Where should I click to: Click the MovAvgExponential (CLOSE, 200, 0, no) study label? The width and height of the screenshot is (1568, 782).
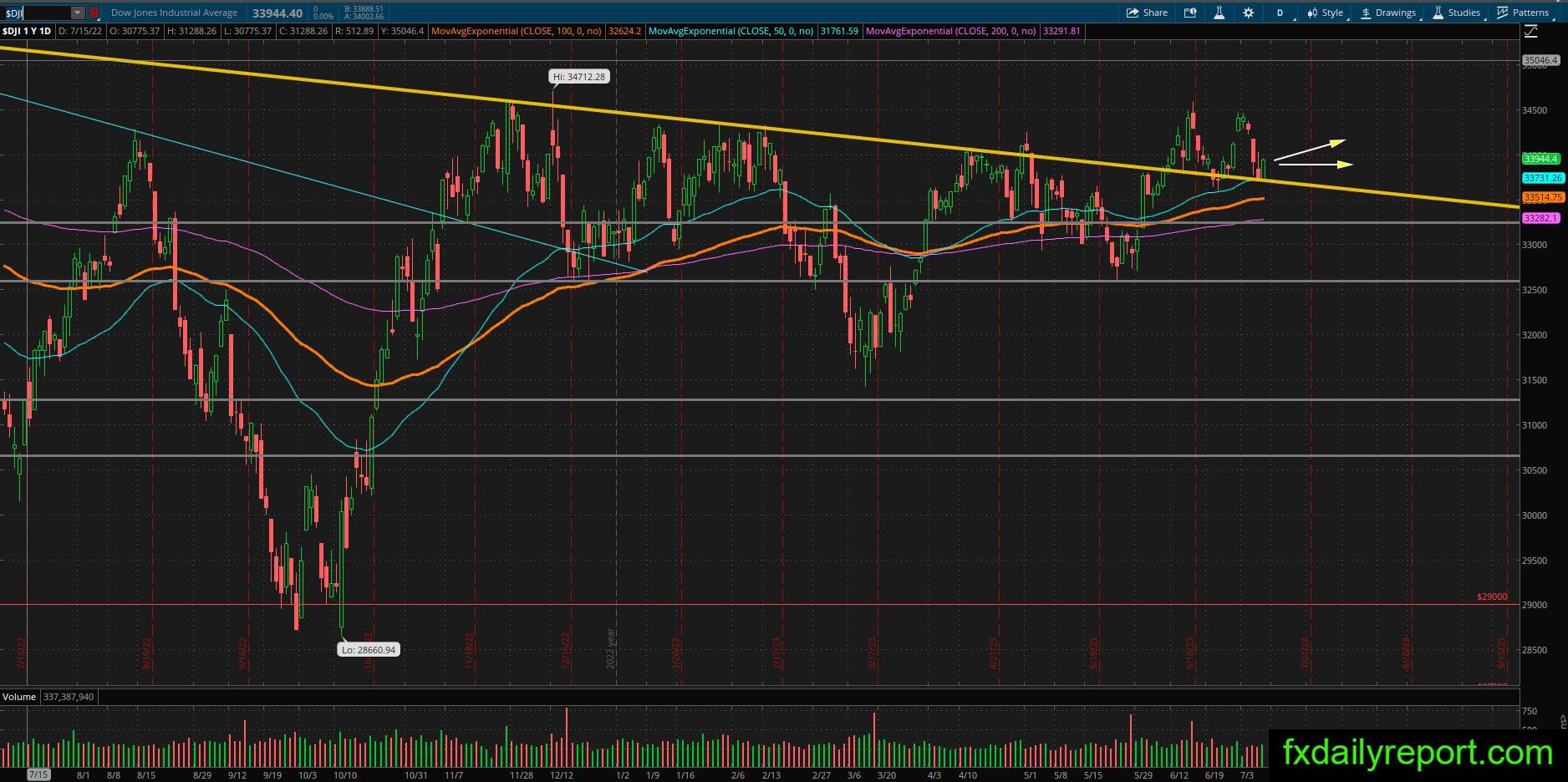951,31
